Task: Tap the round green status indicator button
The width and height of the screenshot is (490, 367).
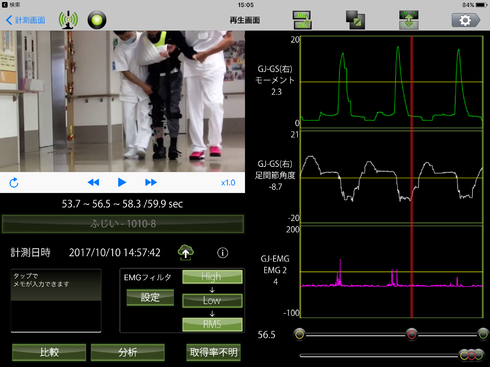Action: coord(97,20)
